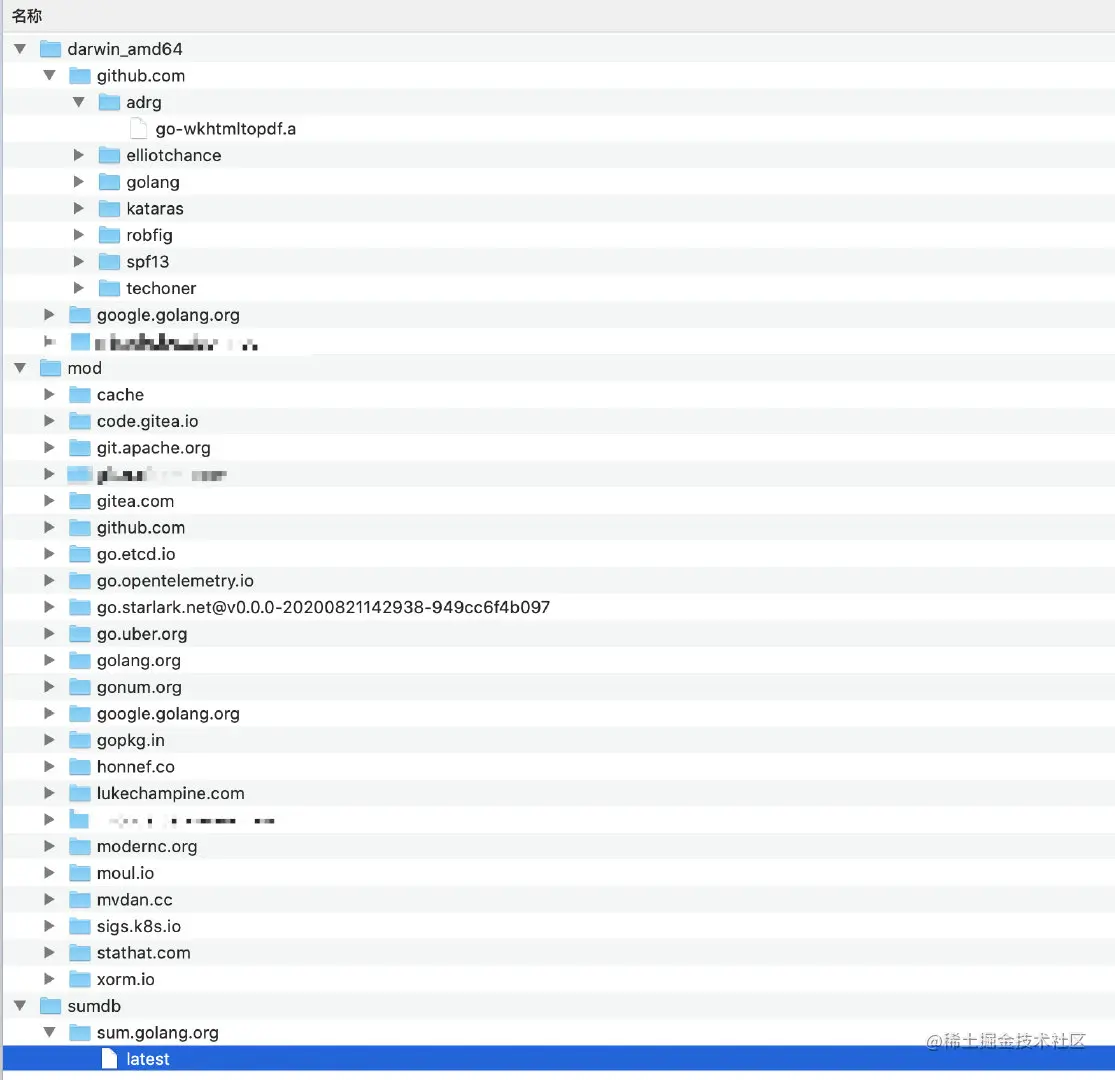Expand the code.gitea.io folder arrow

point(49,421)
